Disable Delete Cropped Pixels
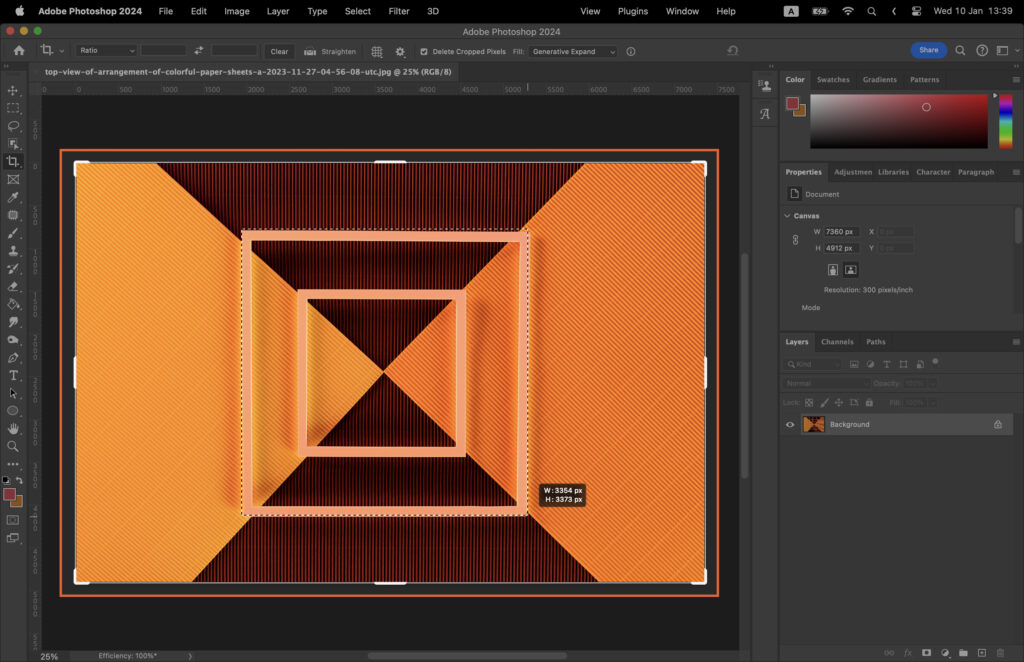 coord(423,51)
